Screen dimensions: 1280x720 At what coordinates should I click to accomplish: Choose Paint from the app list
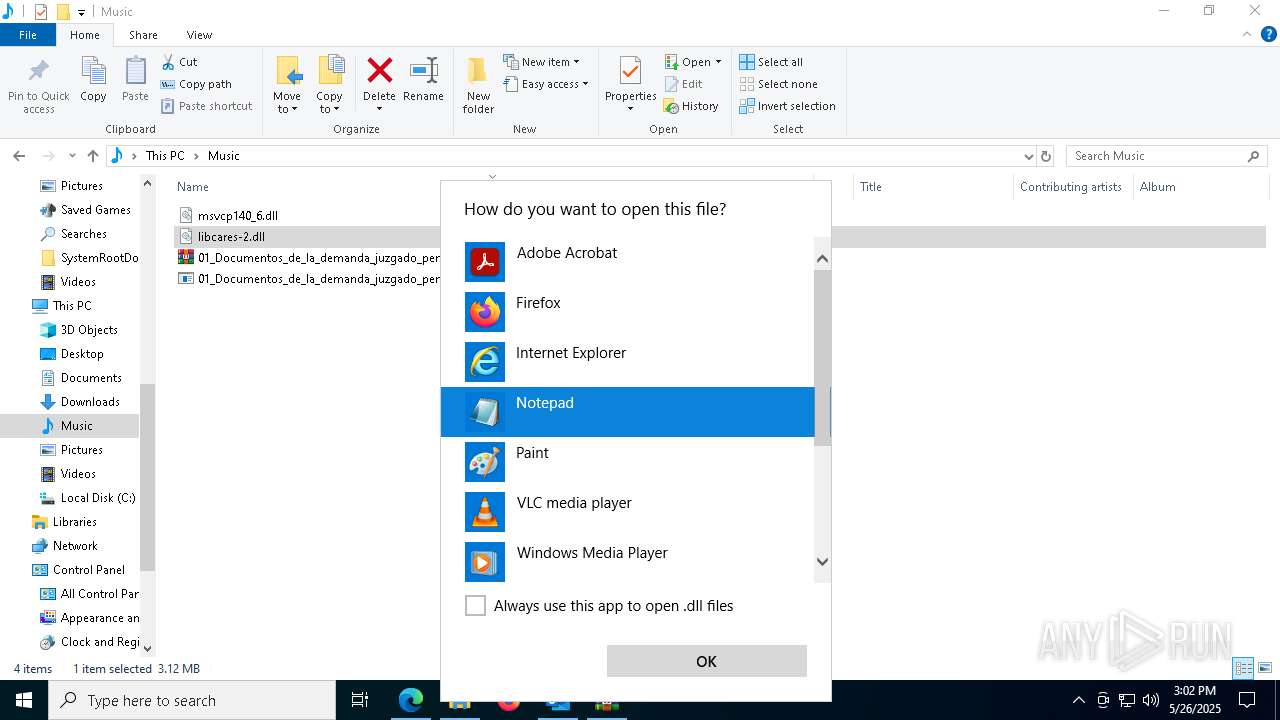click(628, 462)
